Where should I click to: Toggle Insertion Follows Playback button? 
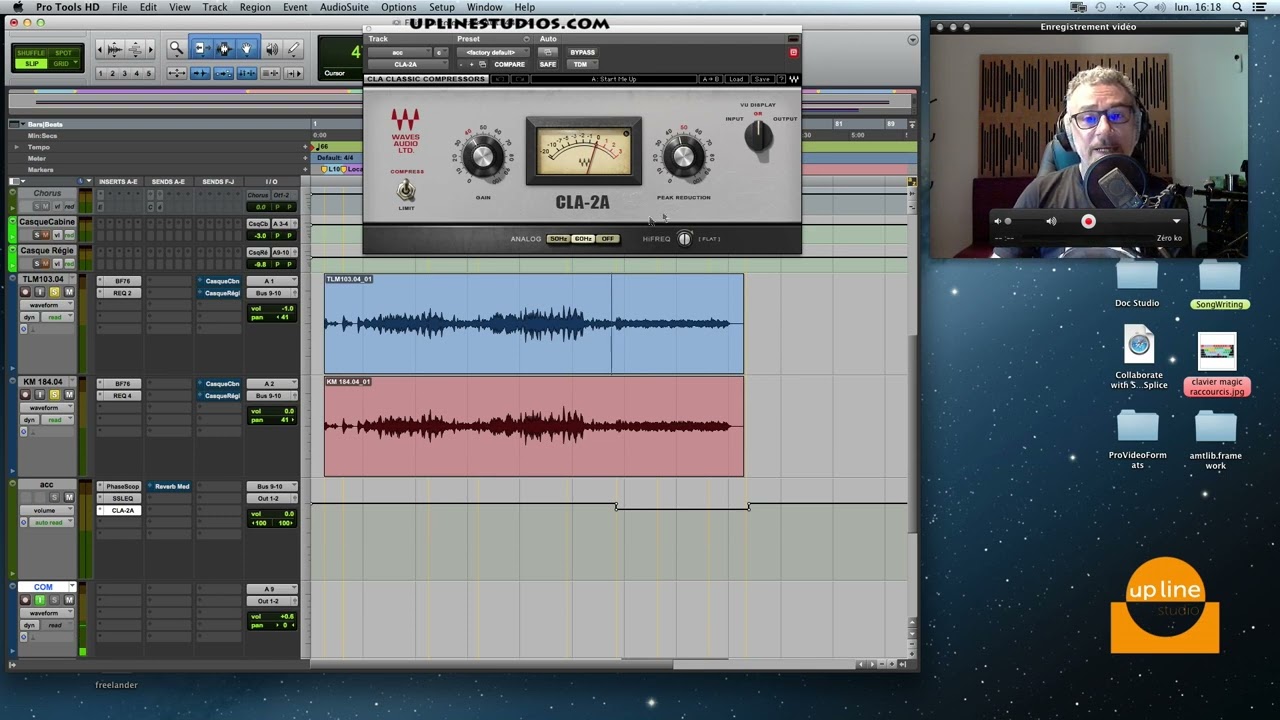[293, 73]
